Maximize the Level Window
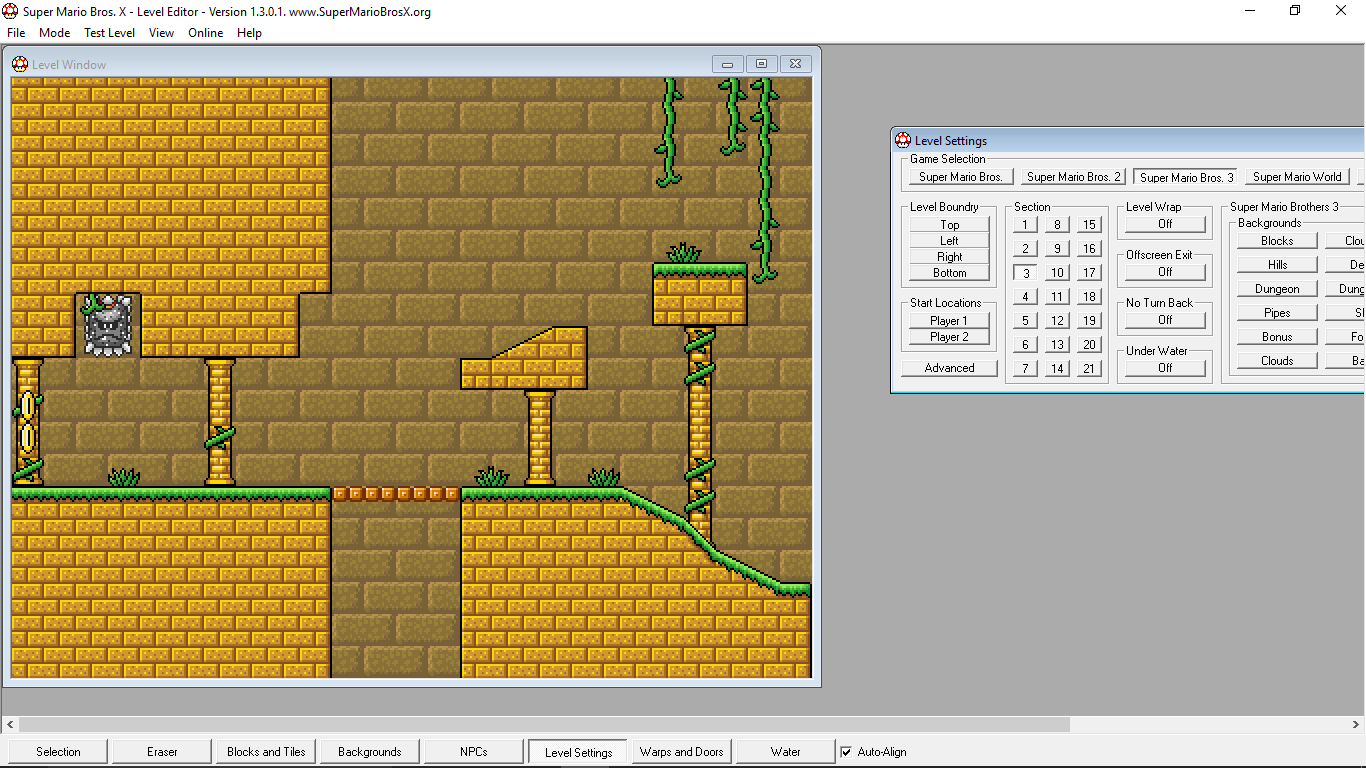The width and height of the screenshot is (1366, 768). click(761, 64)
